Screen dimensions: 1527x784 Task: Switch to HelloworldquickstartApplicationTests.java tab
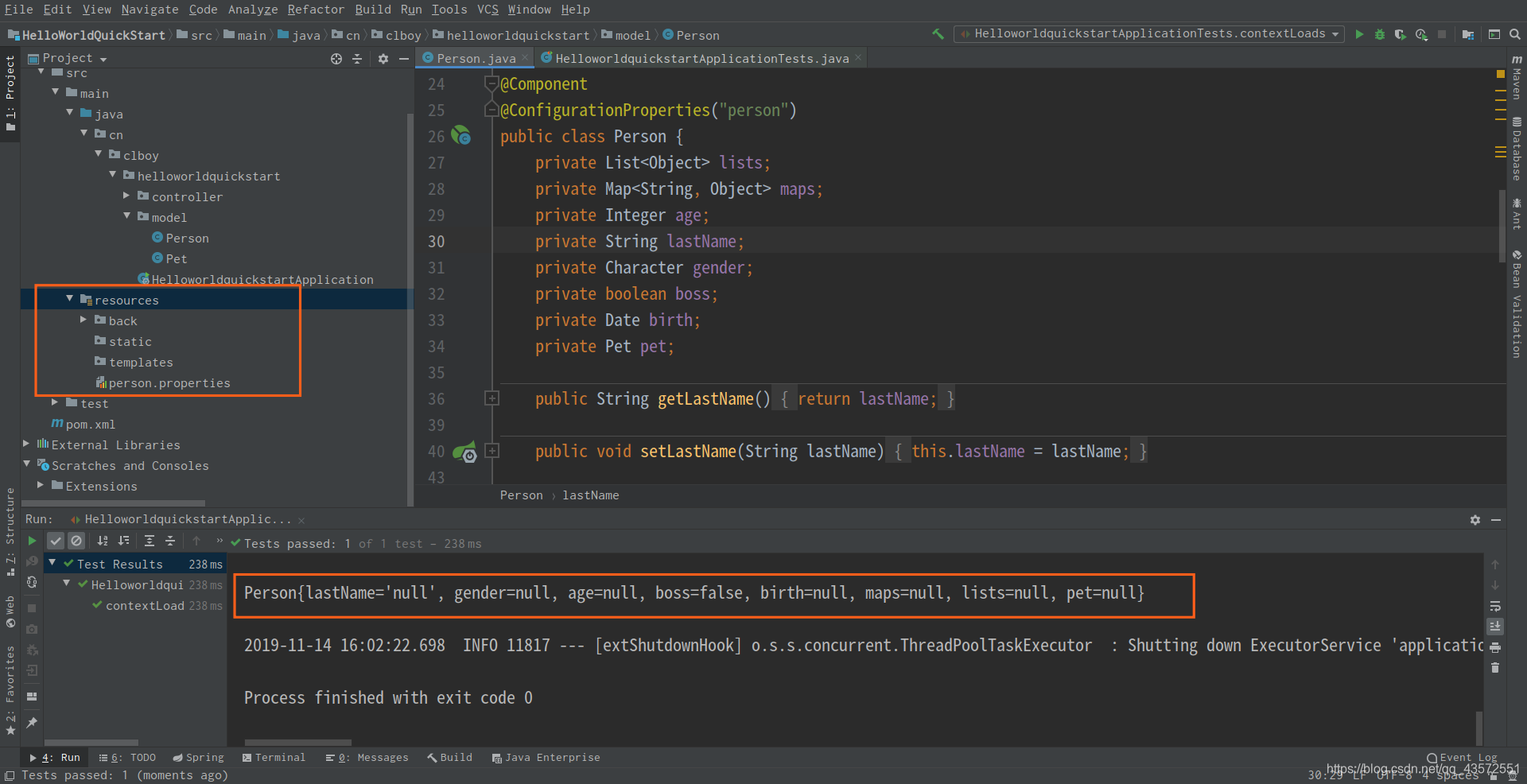701,59
